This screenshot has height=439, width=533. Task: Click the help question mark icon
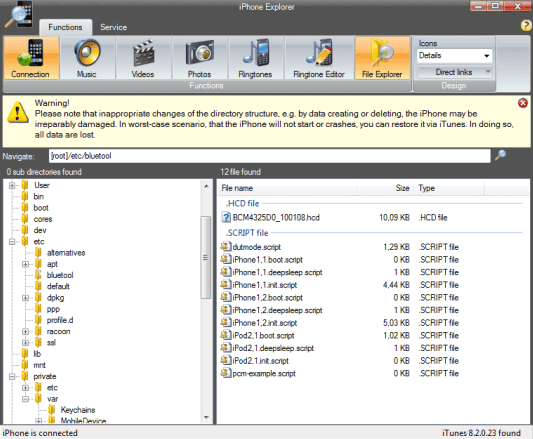pyautogui.click(x=526, y=25)
